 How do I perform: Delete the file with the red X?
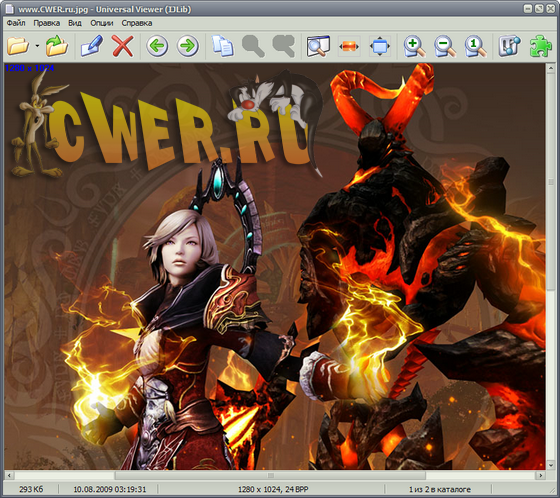[x=122, y=46]
